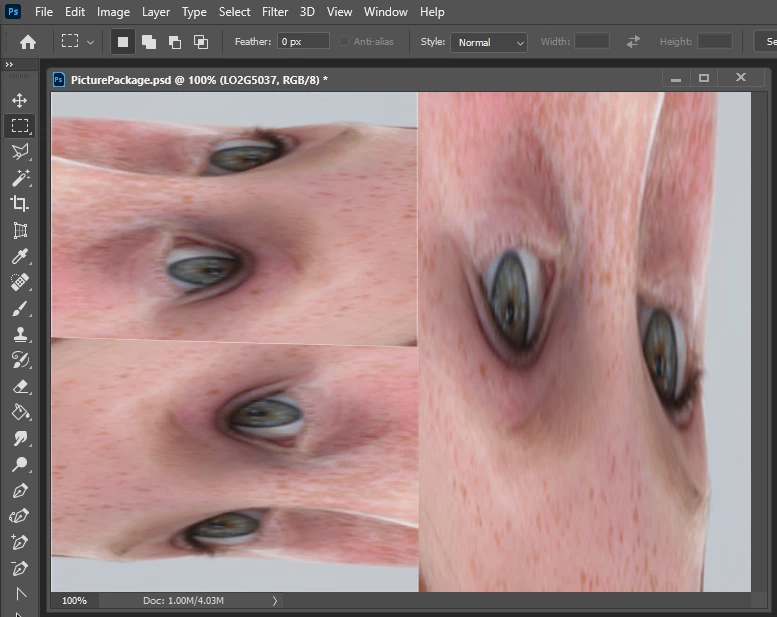Open the File menu
This screenshot has width=777, height=617.
pos(44,12)
